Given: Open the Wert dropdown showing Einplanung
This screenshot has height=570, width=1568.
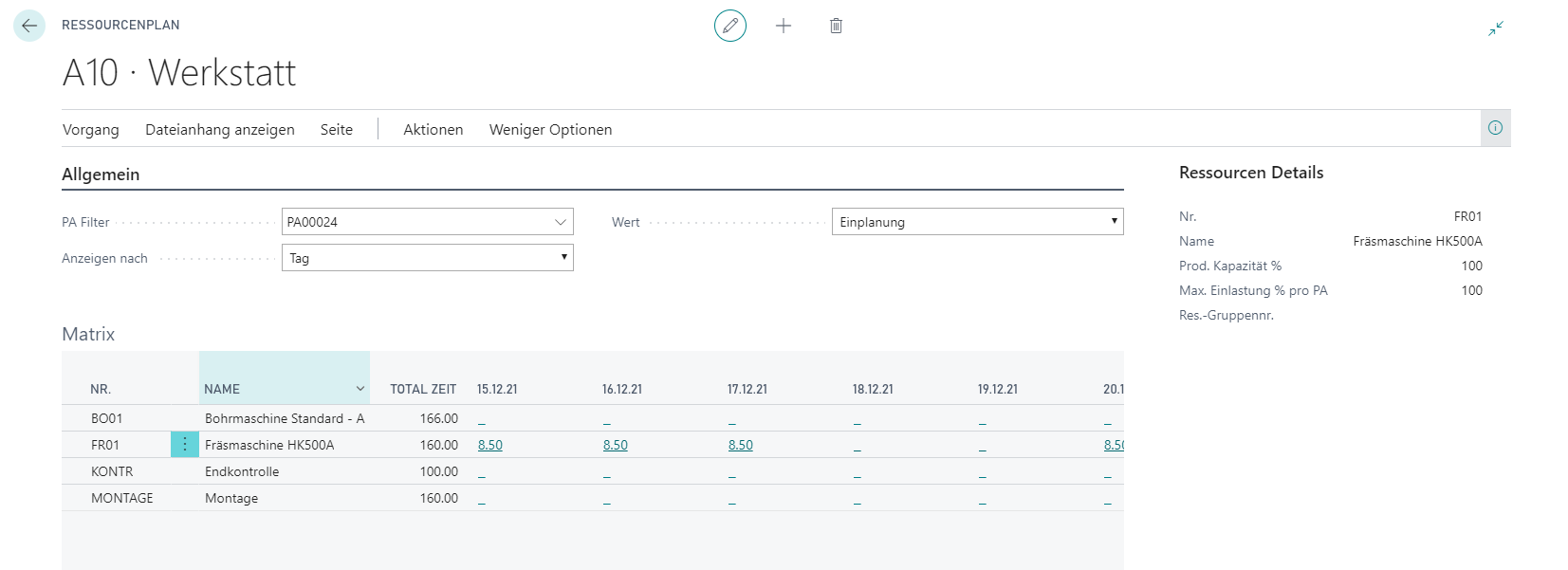Looking at the screenshot, I should [978, 222].
